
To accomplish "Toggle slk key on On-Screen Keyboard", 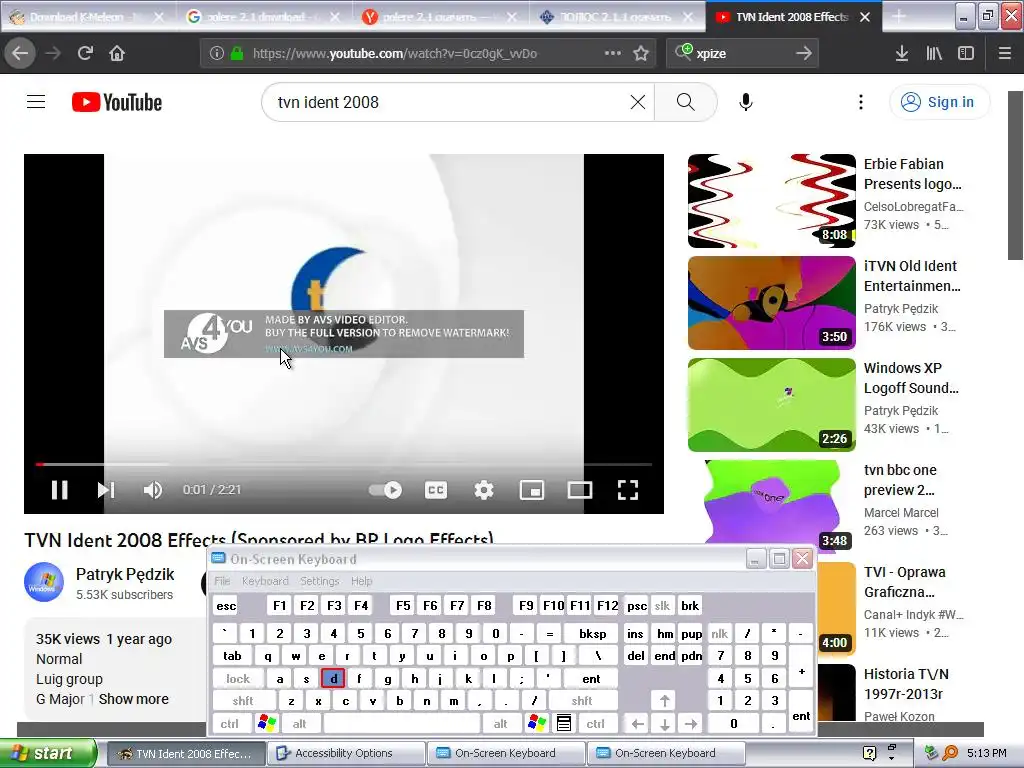I will [662, 606].
